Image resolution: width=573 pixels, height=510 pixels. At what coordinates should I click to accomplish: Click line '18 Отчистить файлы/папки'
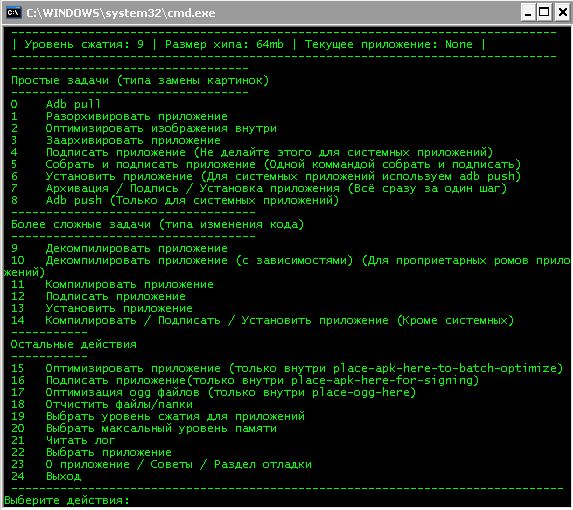click(x=102, y=404)
